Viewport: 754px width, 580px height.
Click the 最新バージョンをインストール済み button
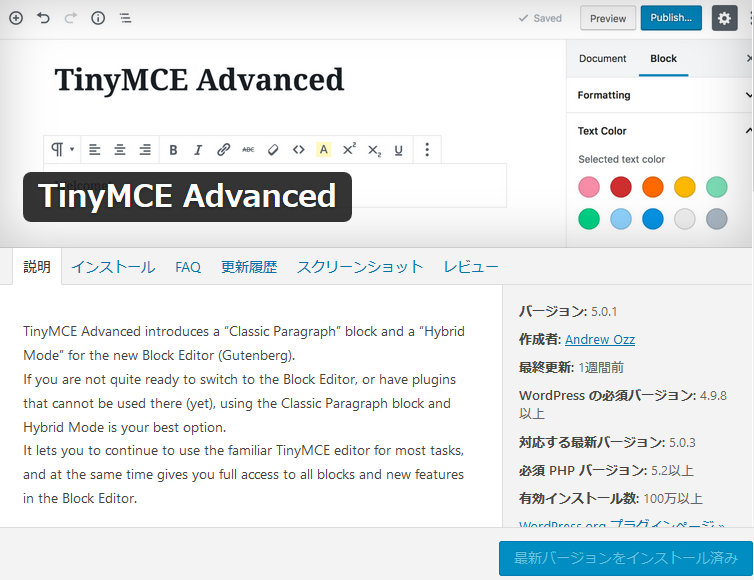point(626,558)
